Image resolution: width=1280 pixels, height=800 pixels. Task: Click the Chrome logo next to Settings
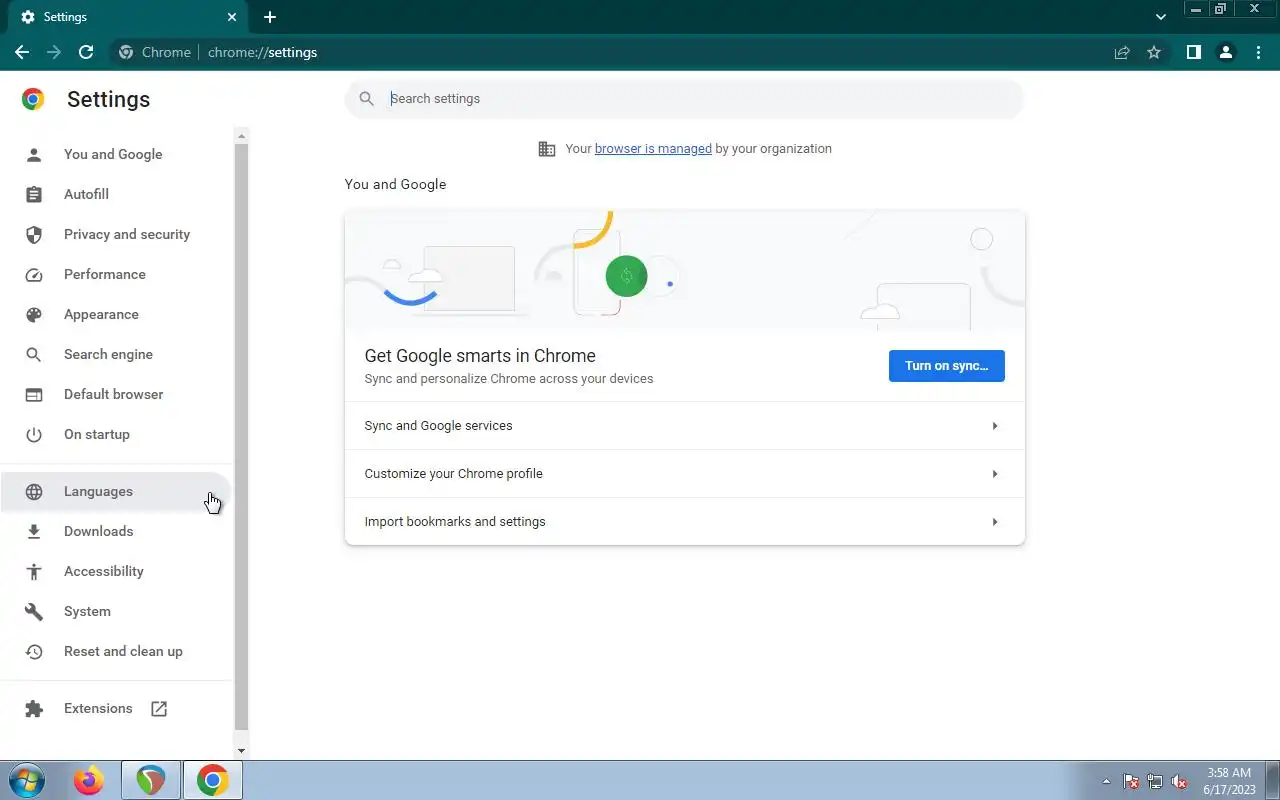click(33, 99)
